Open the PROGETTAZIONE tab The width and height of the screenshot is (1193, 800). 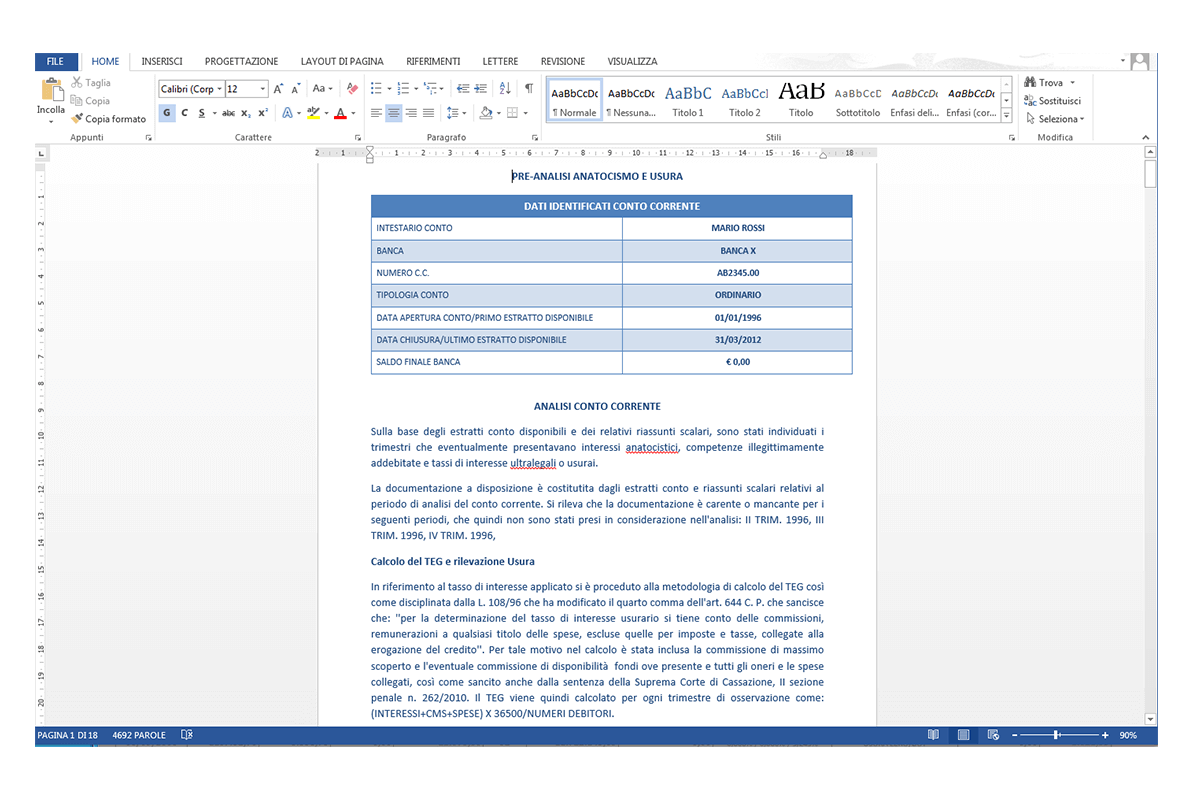coord(241,62)
